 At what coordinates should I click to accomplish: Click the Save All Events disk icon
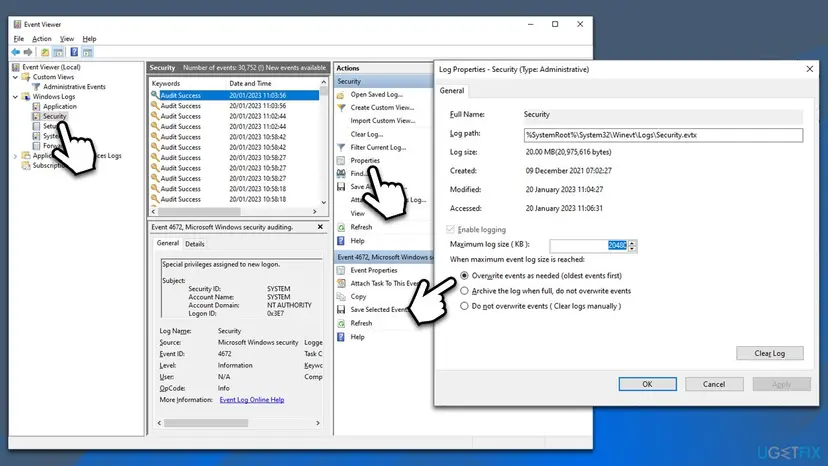pos(341,187)
